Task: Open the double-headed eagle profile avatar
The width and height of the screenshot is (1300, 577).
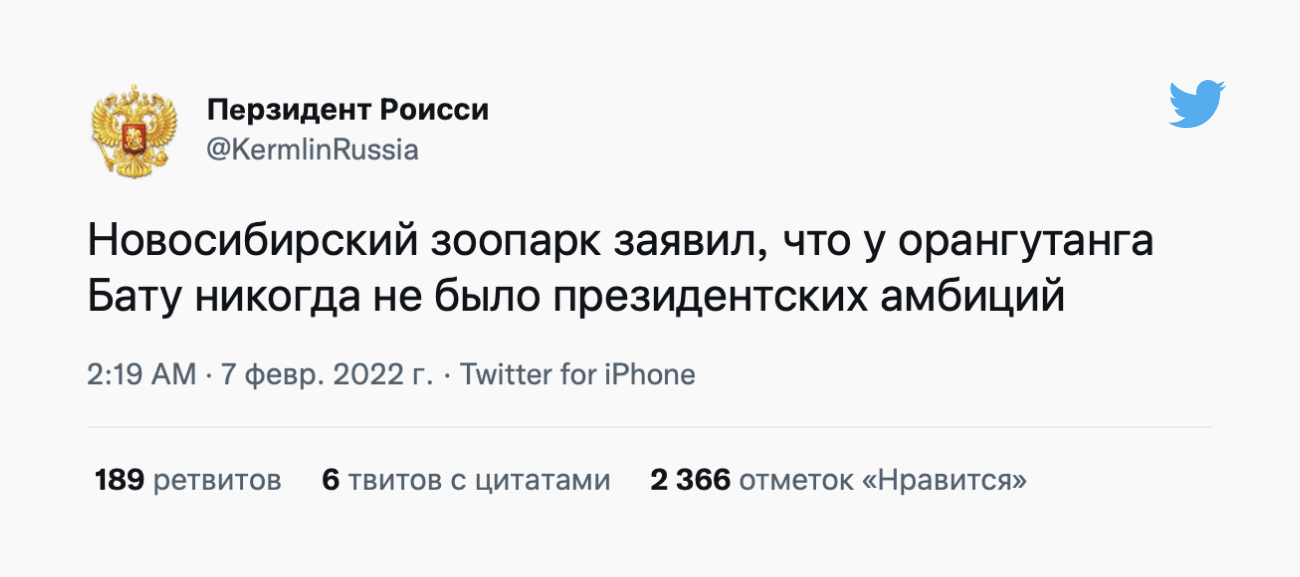Action: (x=135, y=130)
